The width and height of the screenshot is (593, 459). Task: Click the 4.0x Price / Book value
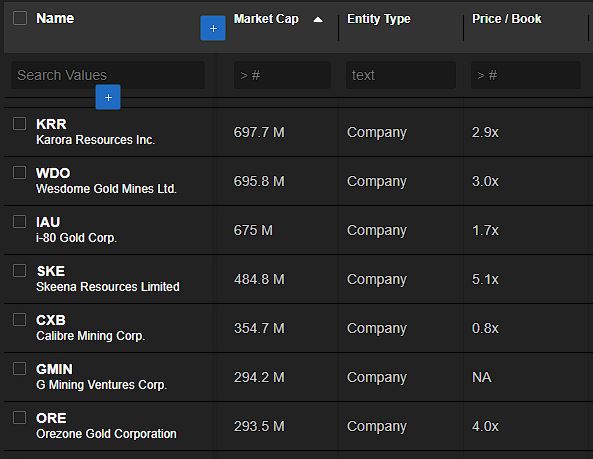tap(485, 426)
